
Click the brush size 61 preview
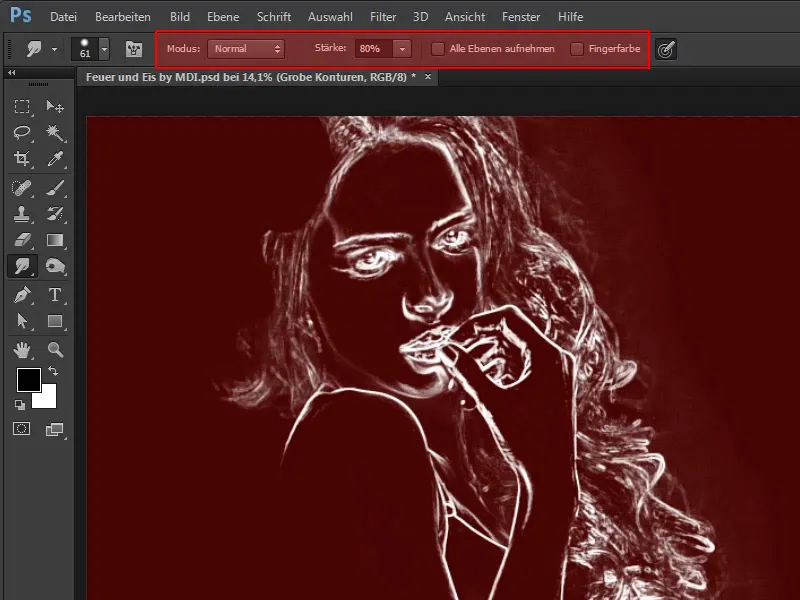coord(85,49)
